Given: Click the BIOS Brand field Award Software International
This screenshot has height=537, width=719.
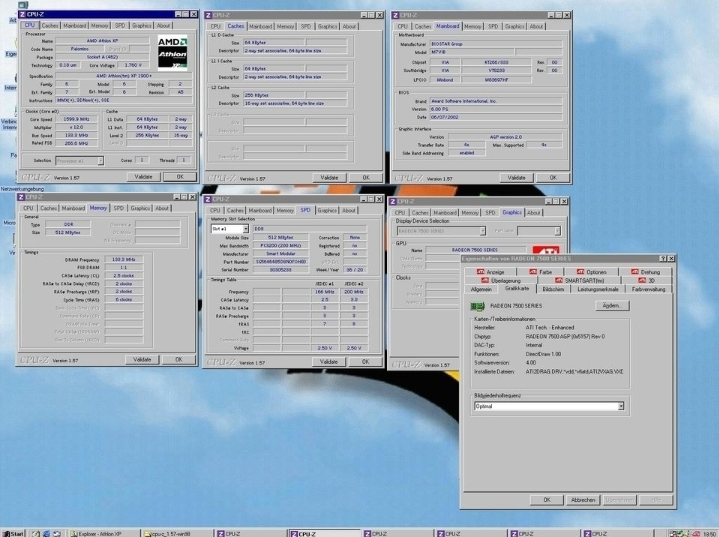Looking at the screenshot, I should pyautogui.click(x=496, y=101).
